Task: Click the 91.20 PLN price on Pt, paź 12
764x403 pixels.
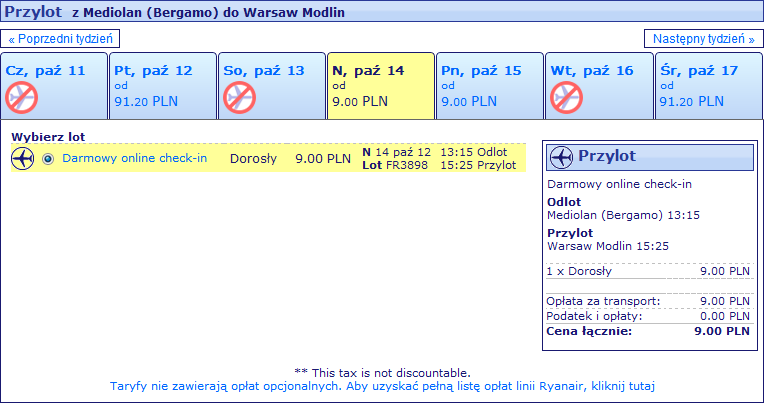Action: tap(146, 101)
